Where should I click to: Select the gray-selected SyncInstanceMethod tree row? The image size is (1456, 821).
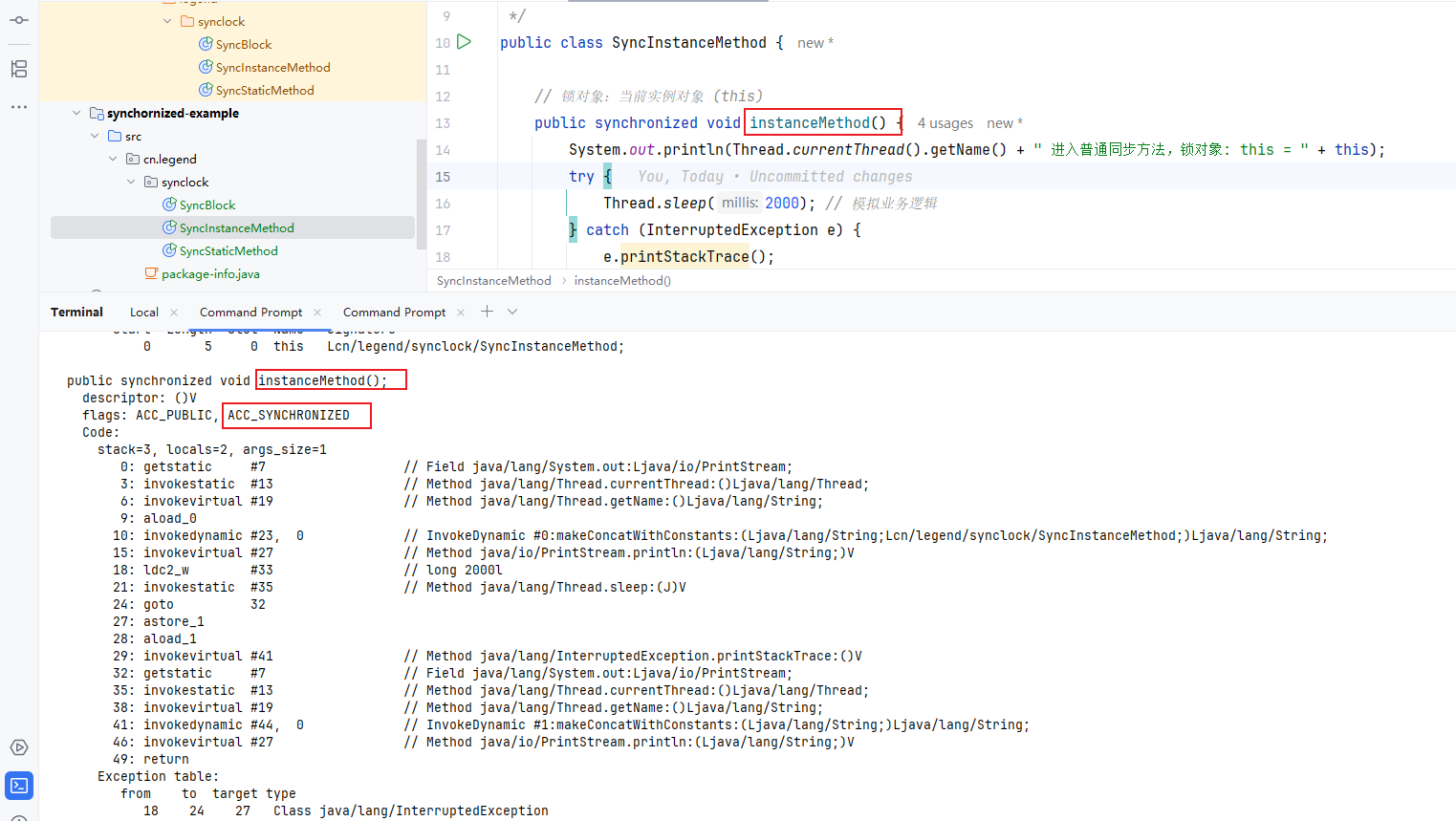(x=232, y=227)
